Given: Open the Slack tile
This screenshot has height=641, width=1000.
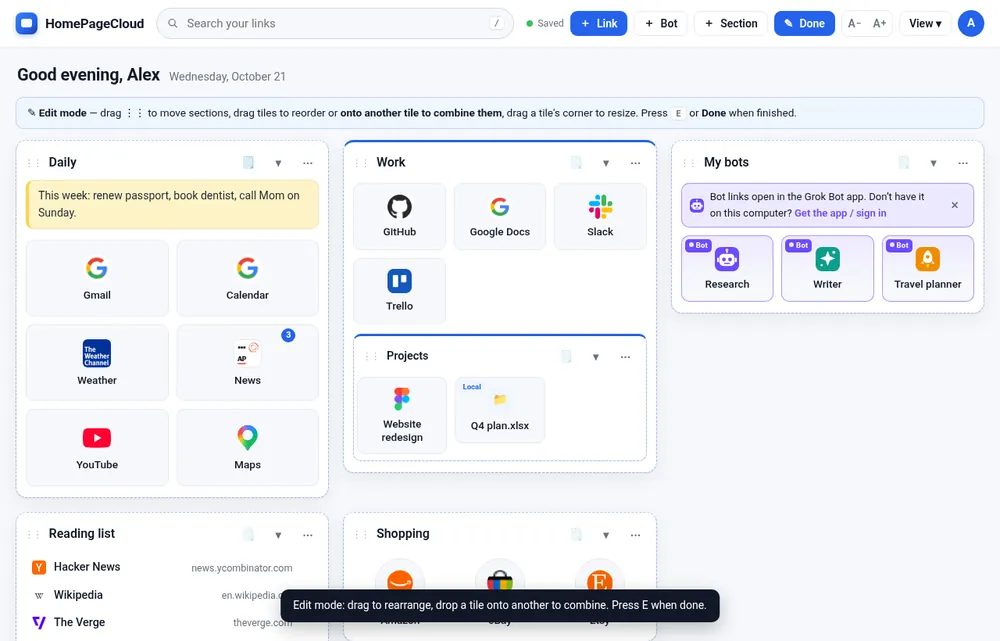Looking at the screenshot, I should (x=600, y=216).
